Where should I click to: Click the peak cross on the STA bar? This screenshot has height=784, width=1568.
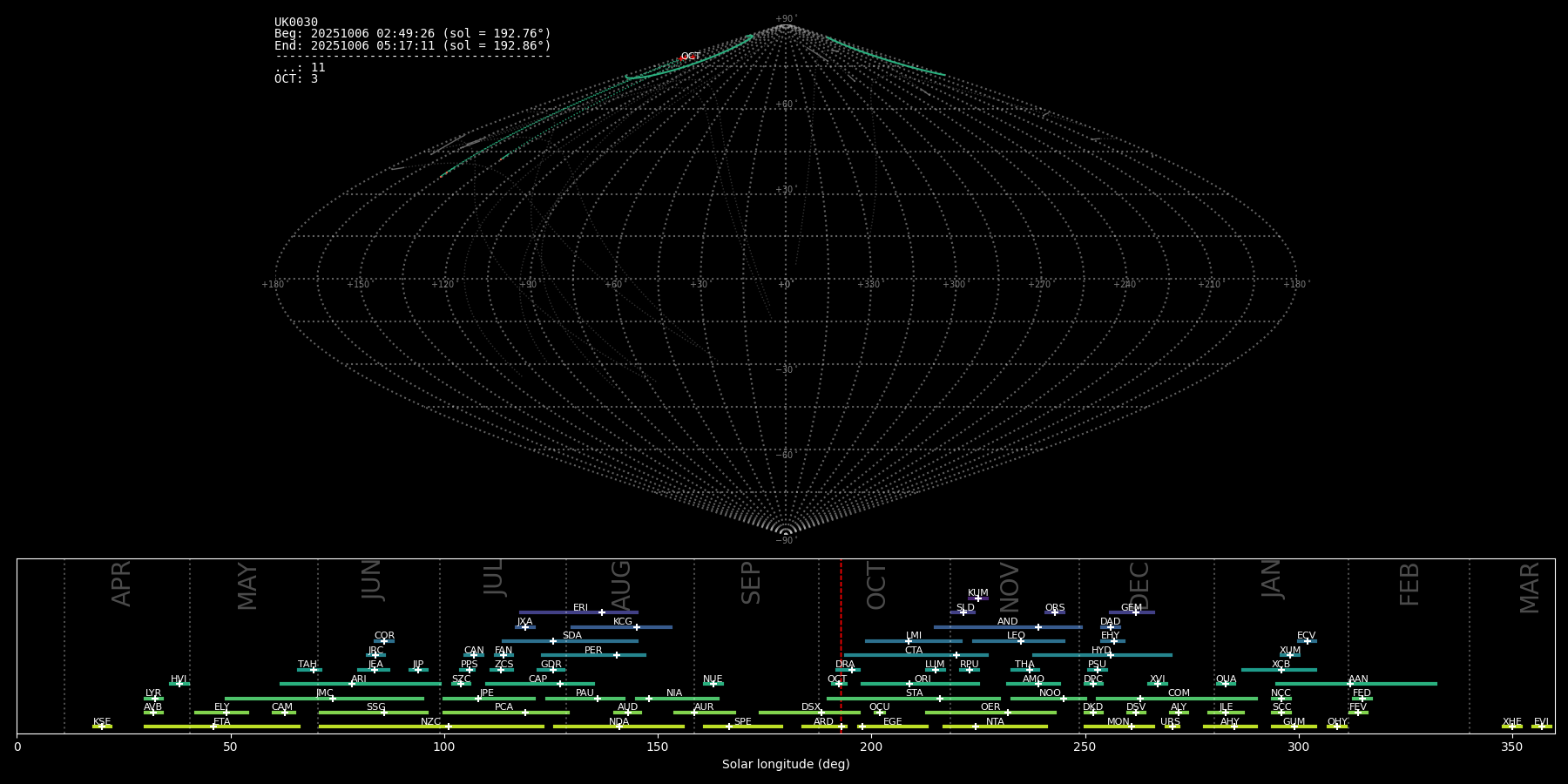pos(939,699)
